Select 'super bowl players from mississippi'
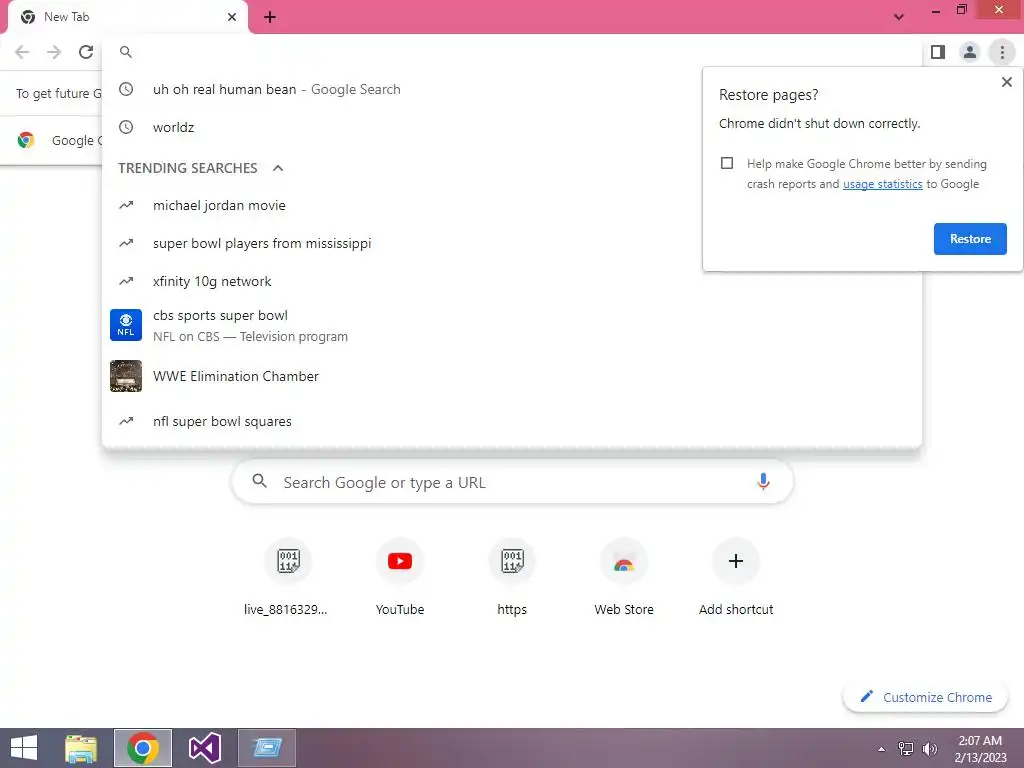The image size is (1024, 768). (512, 243)
